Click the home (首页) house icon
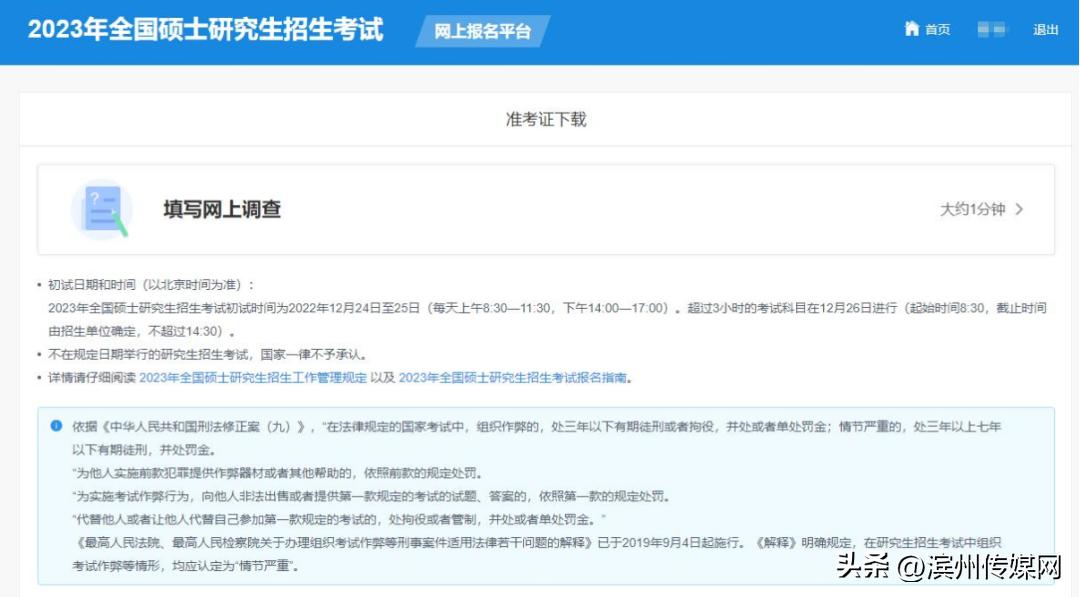Image resolution: width=1080 pixels, height=597 pixels. 913,29
